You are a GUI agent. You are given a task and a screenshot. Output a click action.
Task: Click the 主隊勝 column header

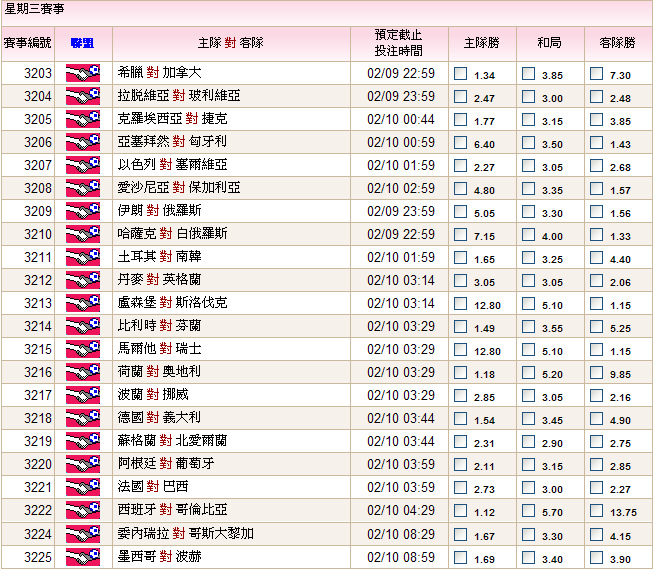[x=482, y=43]
